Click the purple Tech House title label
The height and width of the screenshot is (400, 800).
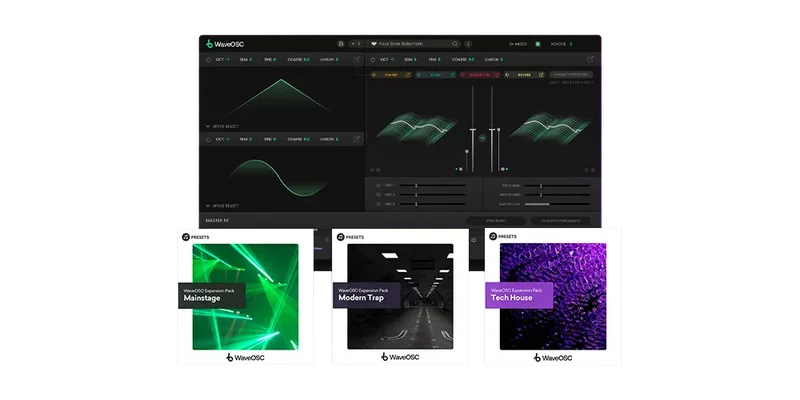pos(519,295)
